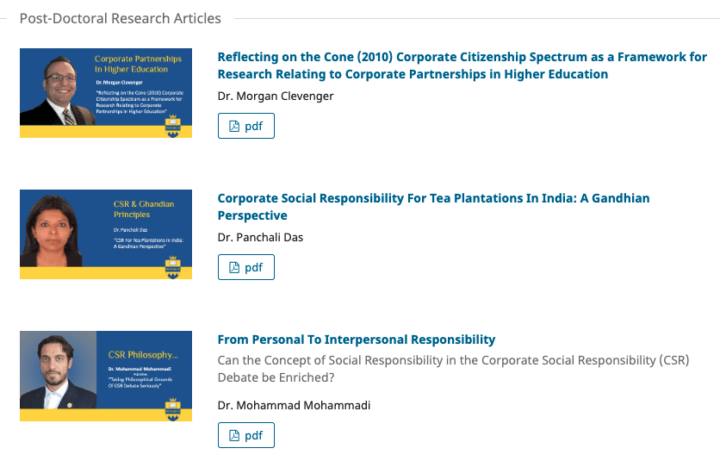720x461 pixels.
Task: Click crest logo on CSR Philosophy thumbnail
Action: pos(173,410)
